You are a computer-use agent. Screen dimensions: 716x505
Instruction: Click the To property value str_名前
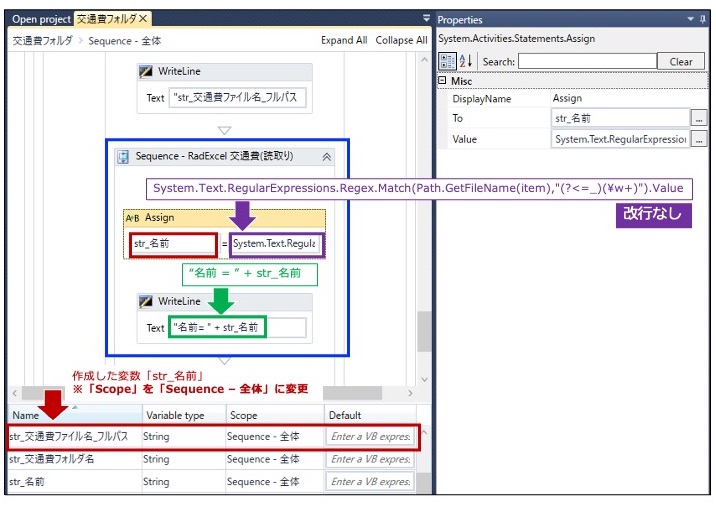620,118
